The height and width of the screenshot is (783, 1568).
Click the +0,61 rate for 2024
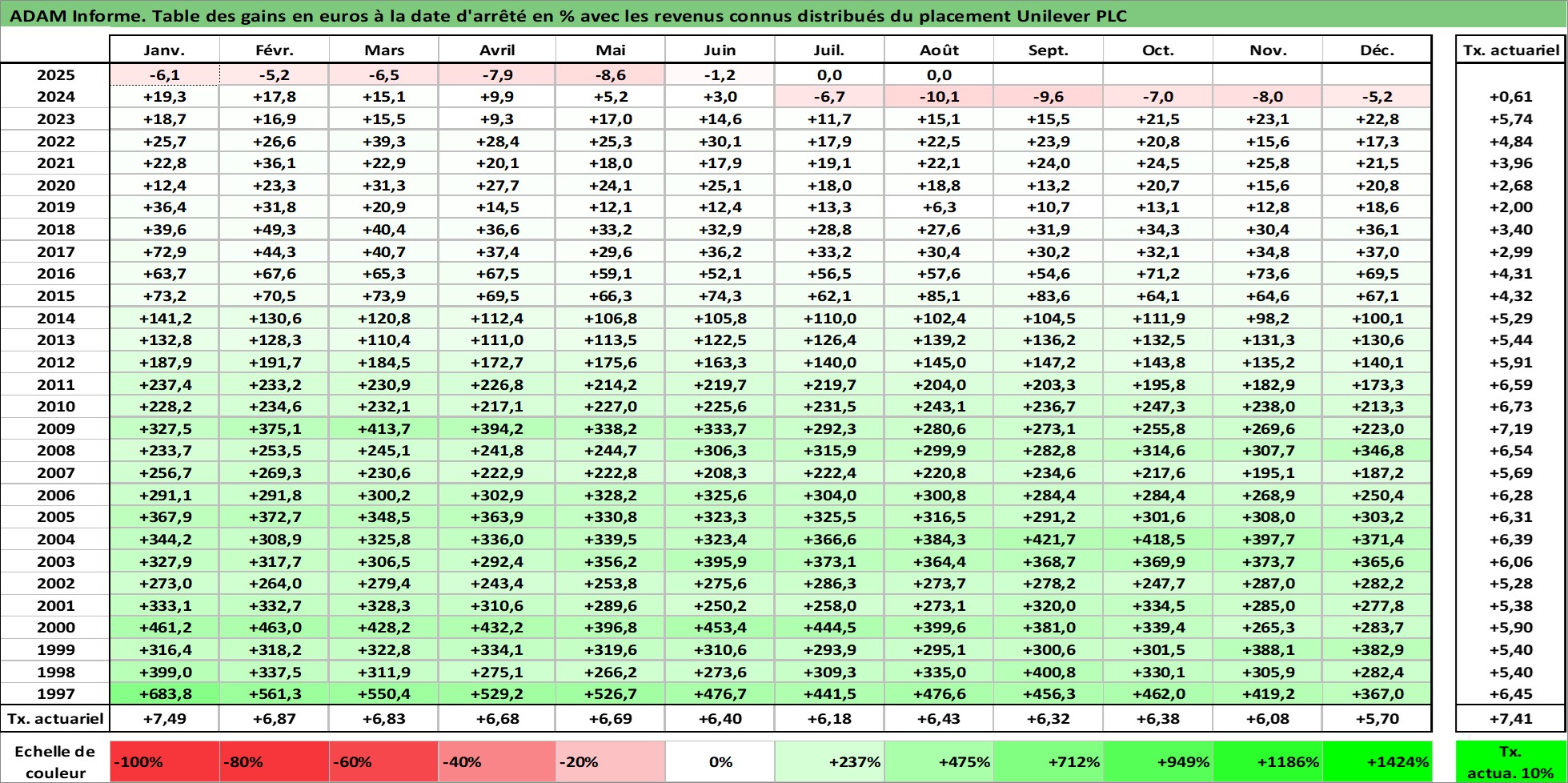point(1510,97)
